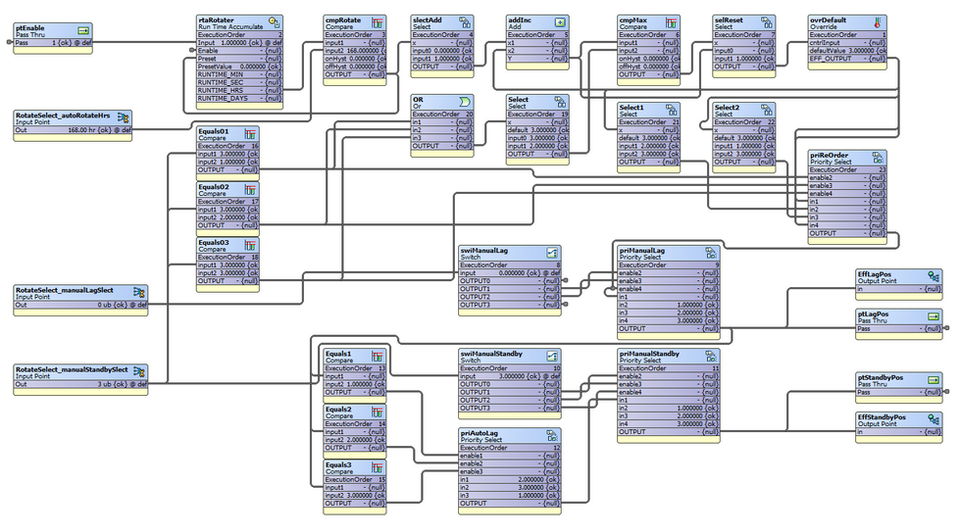This screenshot has height=528, width=960.
Task: Click the pass-thru icon on ptLagPos block
Action: [934, 317]
